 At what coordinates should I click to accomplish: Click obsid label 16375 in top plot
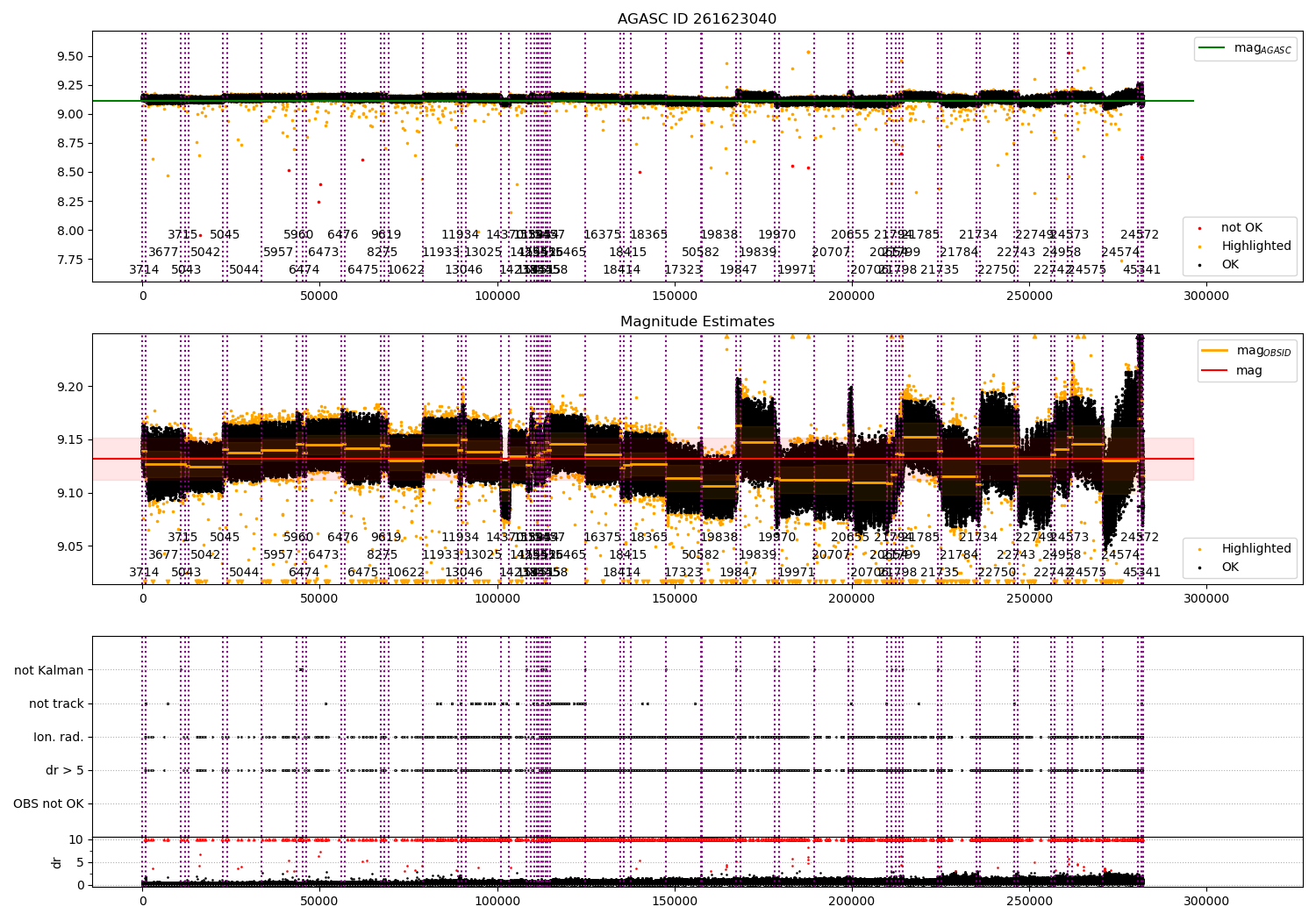coord(603,234)
